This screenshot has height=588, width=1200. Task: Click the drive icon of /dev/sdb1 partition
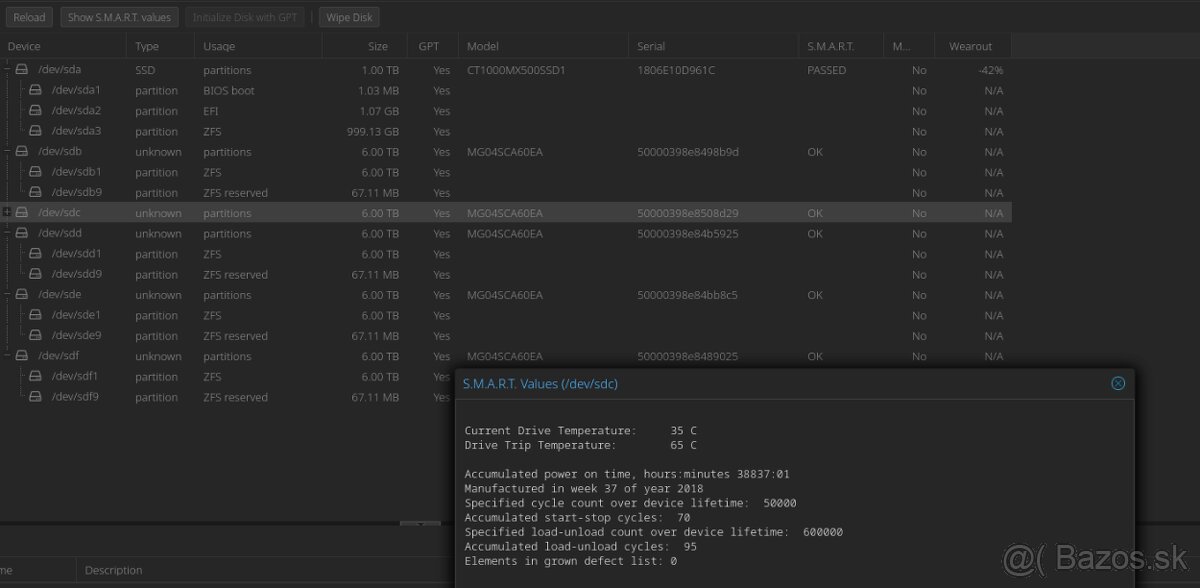pyautogui.click(x=35, y=172)
